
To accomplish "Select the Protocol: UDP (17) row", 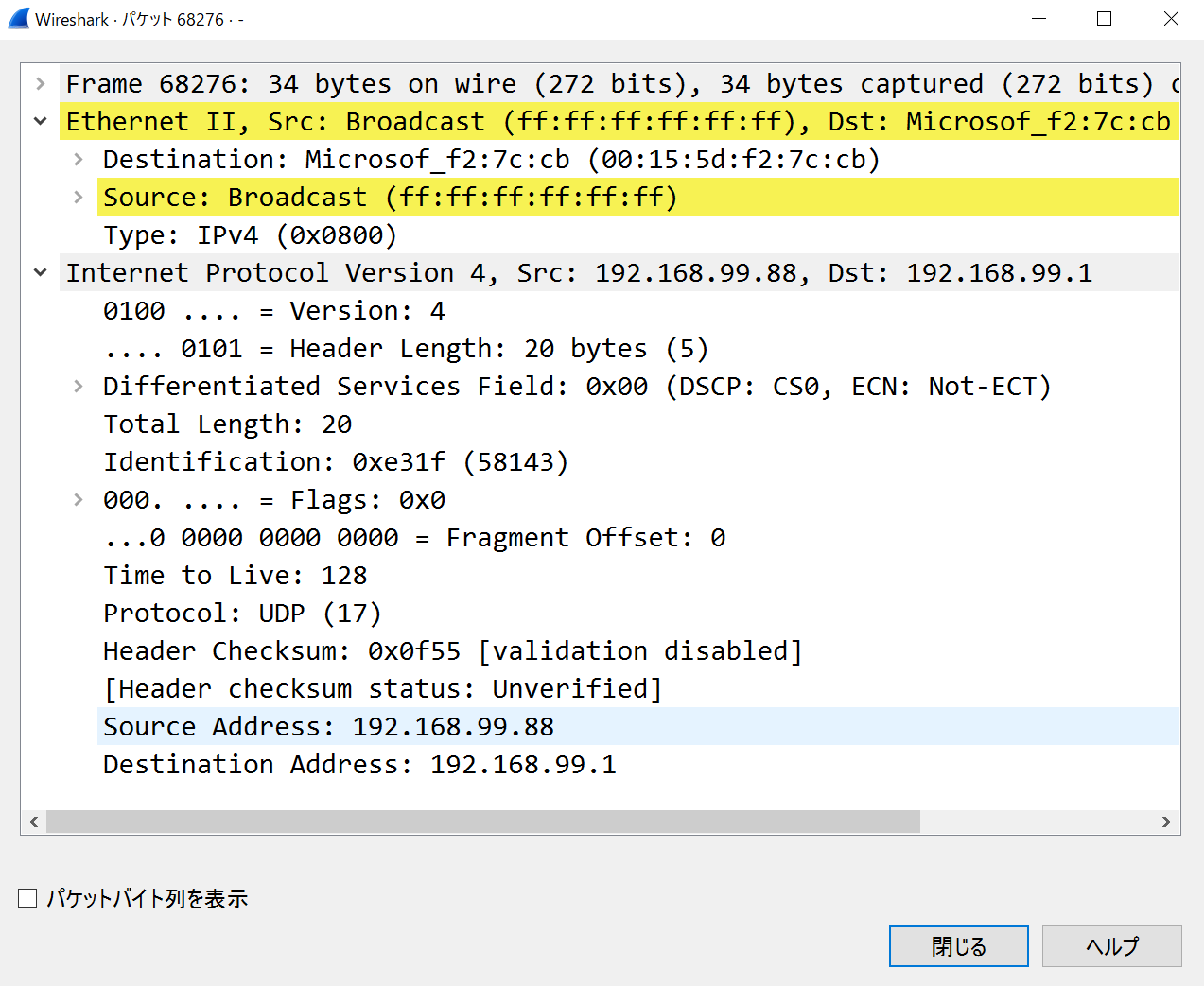I will (x=241, y=614).
